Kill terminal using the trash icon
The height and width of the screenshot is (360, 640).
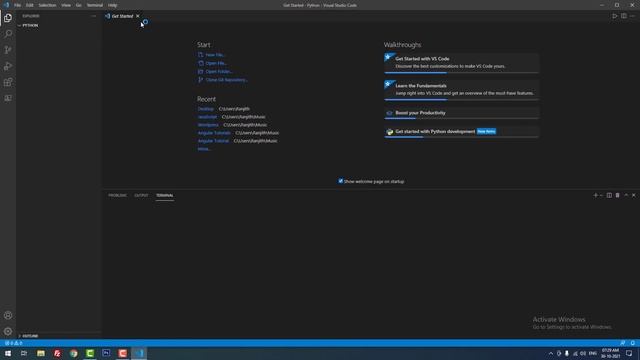(x=618, y=196)
